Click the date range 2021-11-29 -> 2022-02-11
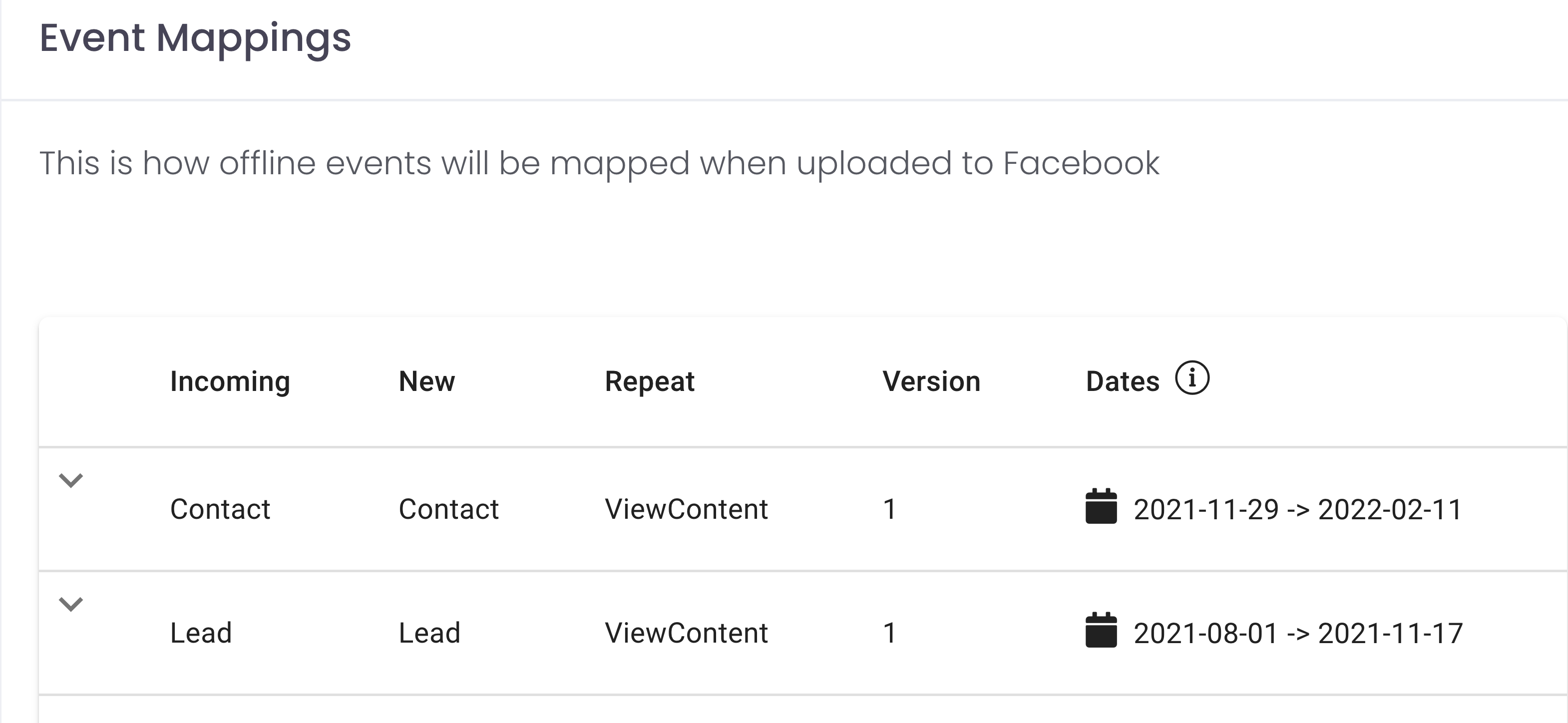The width and height of the screenshot is (1568, 723). [1298, 509]
